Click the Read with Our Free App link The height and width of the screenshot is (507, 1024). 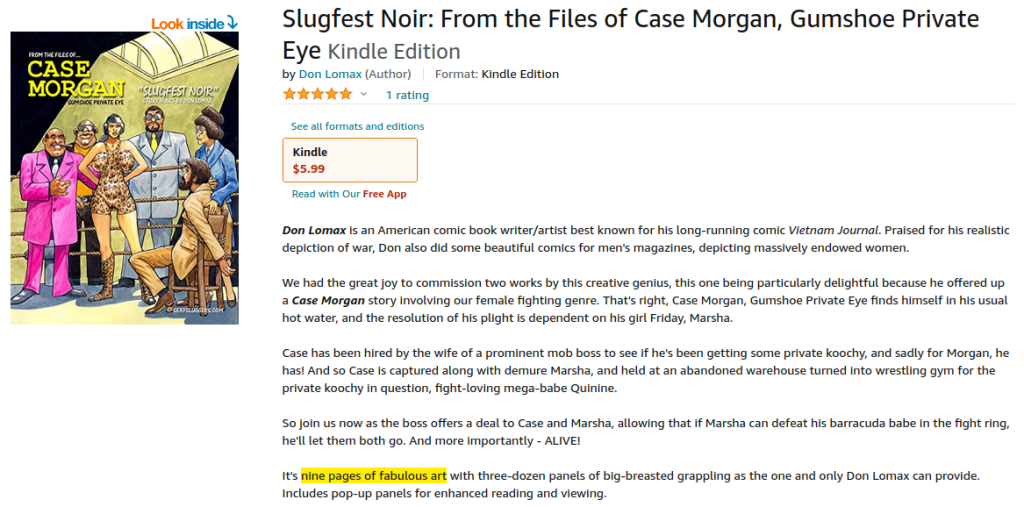(x=349, y=194)
